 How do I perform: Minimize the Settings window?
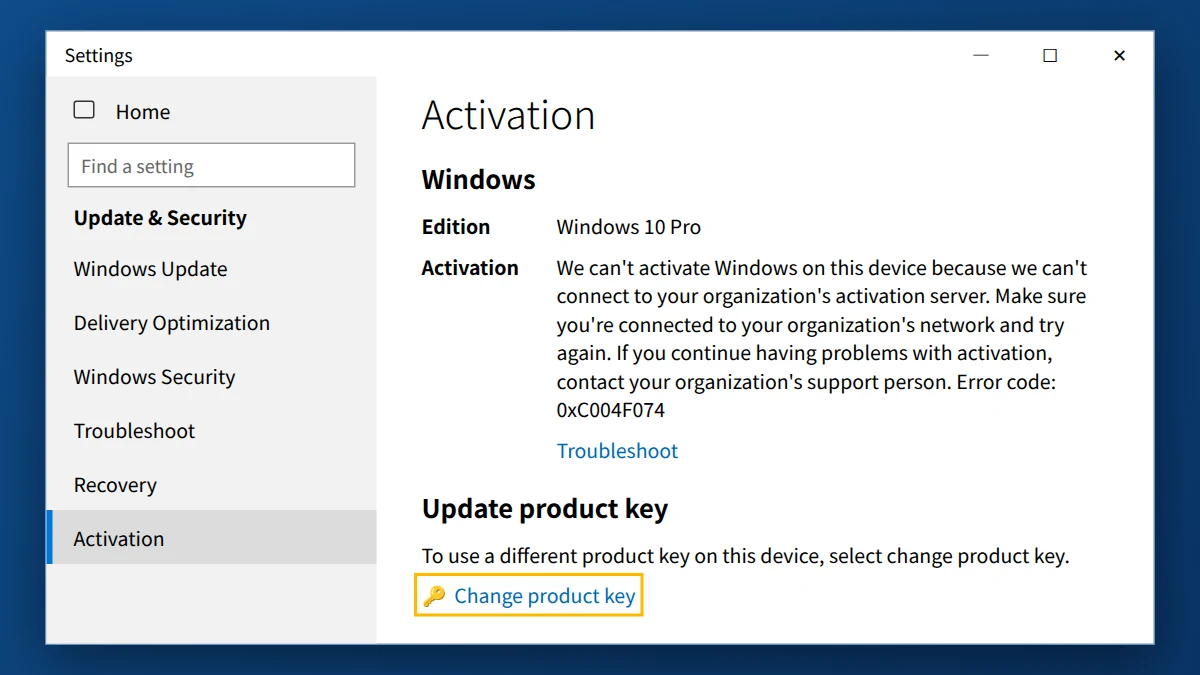[x=981, y=55]
